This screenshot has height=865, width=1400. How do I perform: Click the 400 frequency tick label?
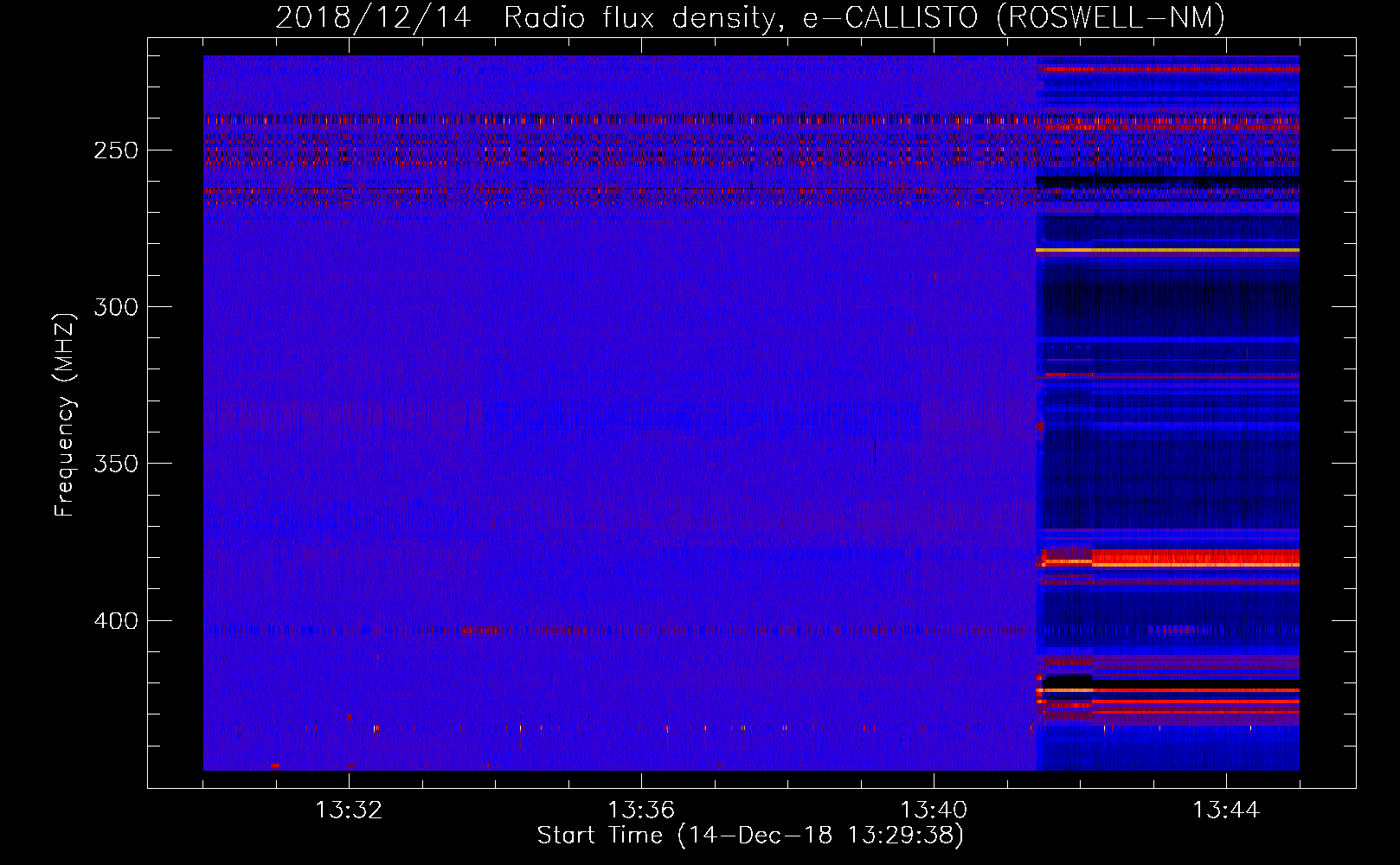point(116,621)
